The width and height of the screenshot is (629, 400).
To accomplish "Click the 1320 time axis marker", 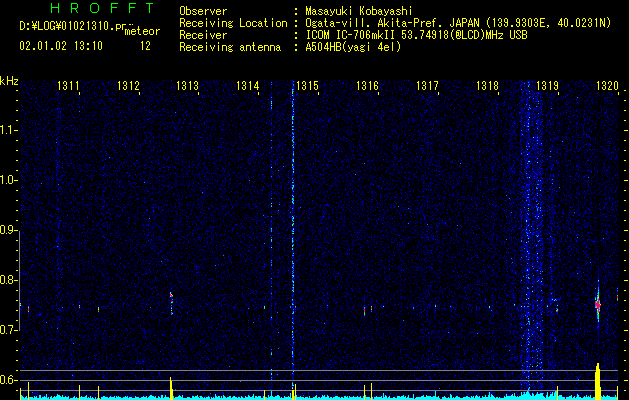I will (x=607, y=85).
